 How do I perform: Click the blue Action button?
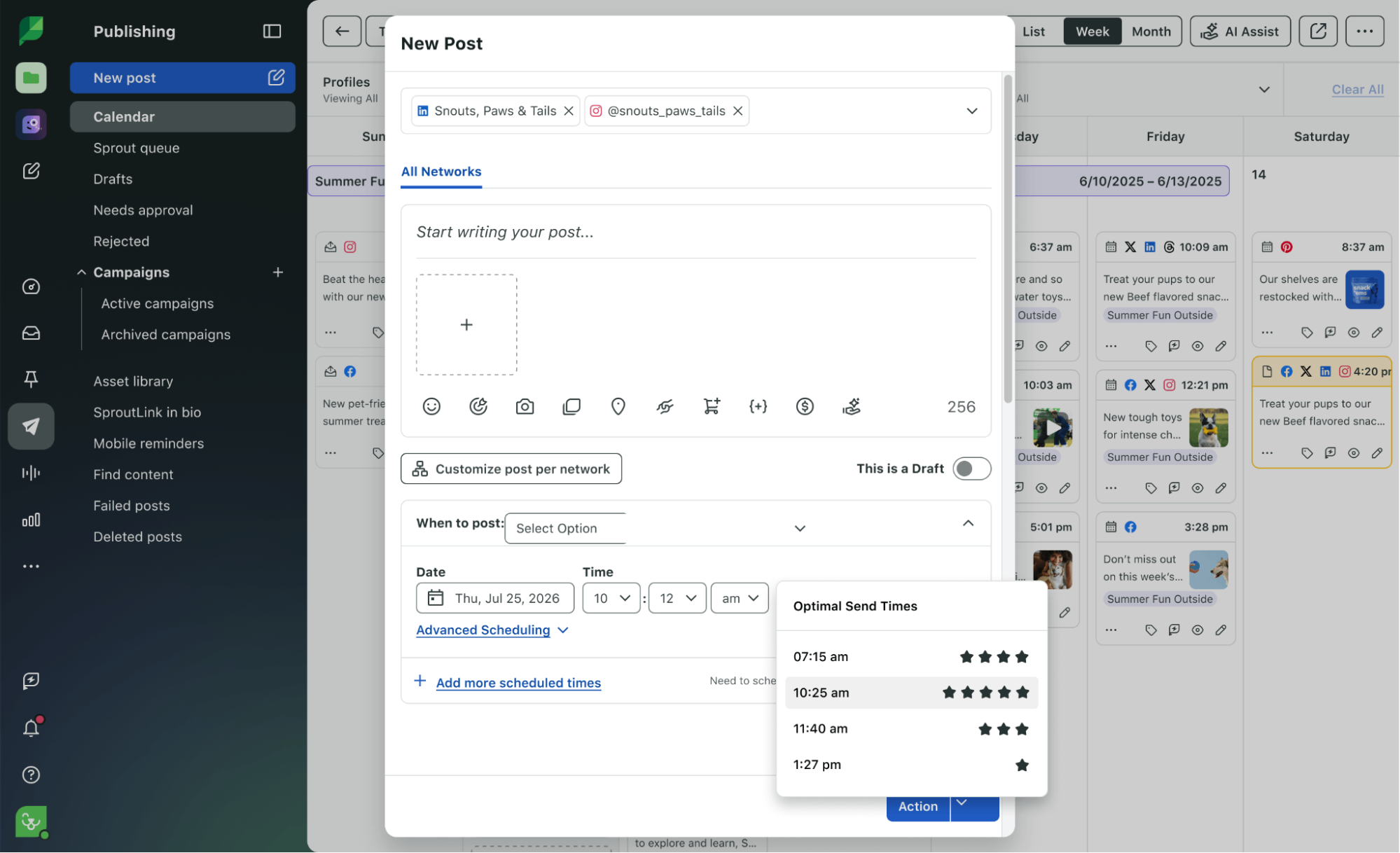click(917, 807)
